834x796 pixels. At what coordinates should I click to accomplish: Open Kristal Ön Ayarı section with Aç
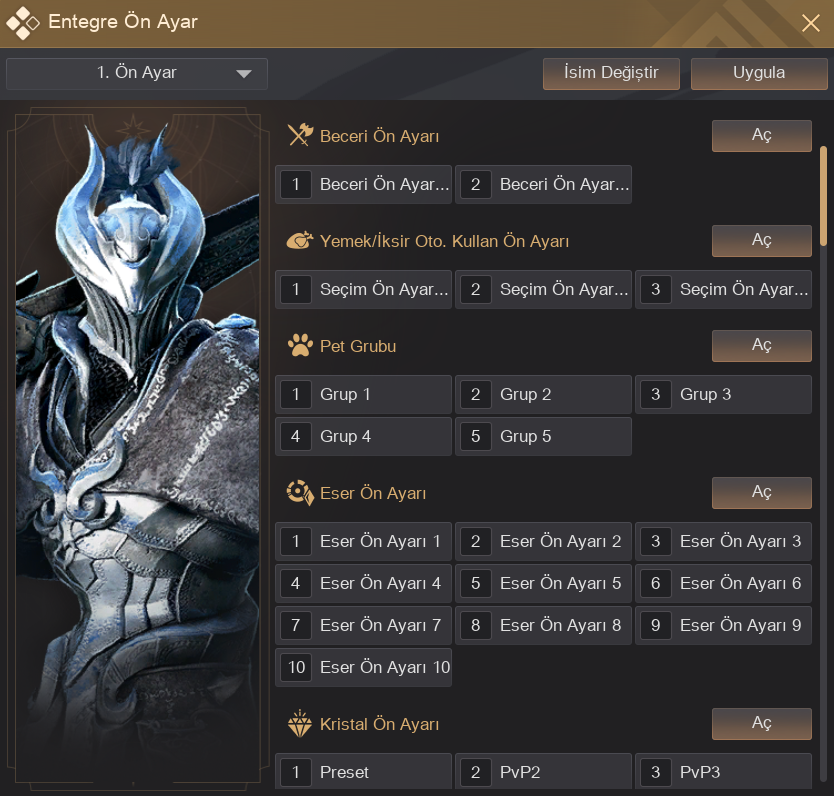(x=761, y=724)
